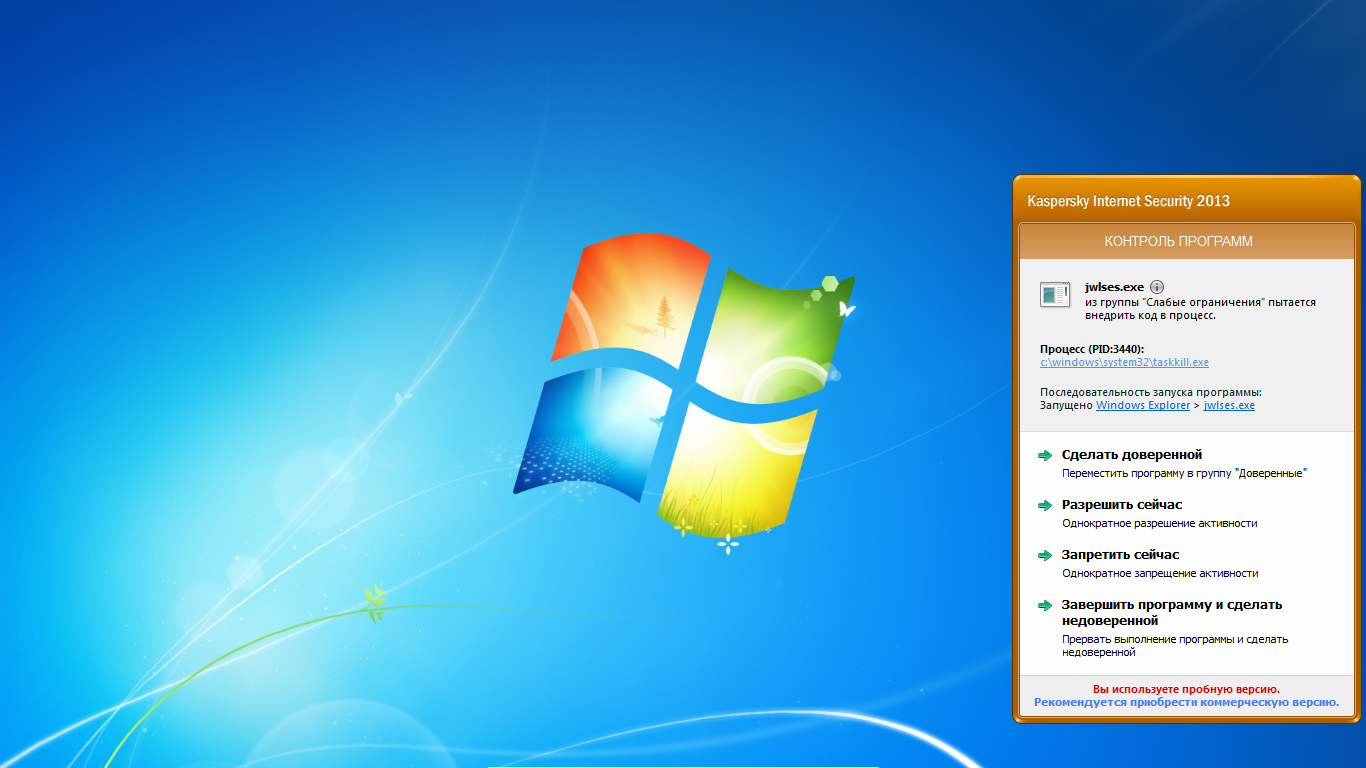Click the jwlses.exe program icon
The width and height of the screenshot is (1366, 768).
pos(1054,294)
